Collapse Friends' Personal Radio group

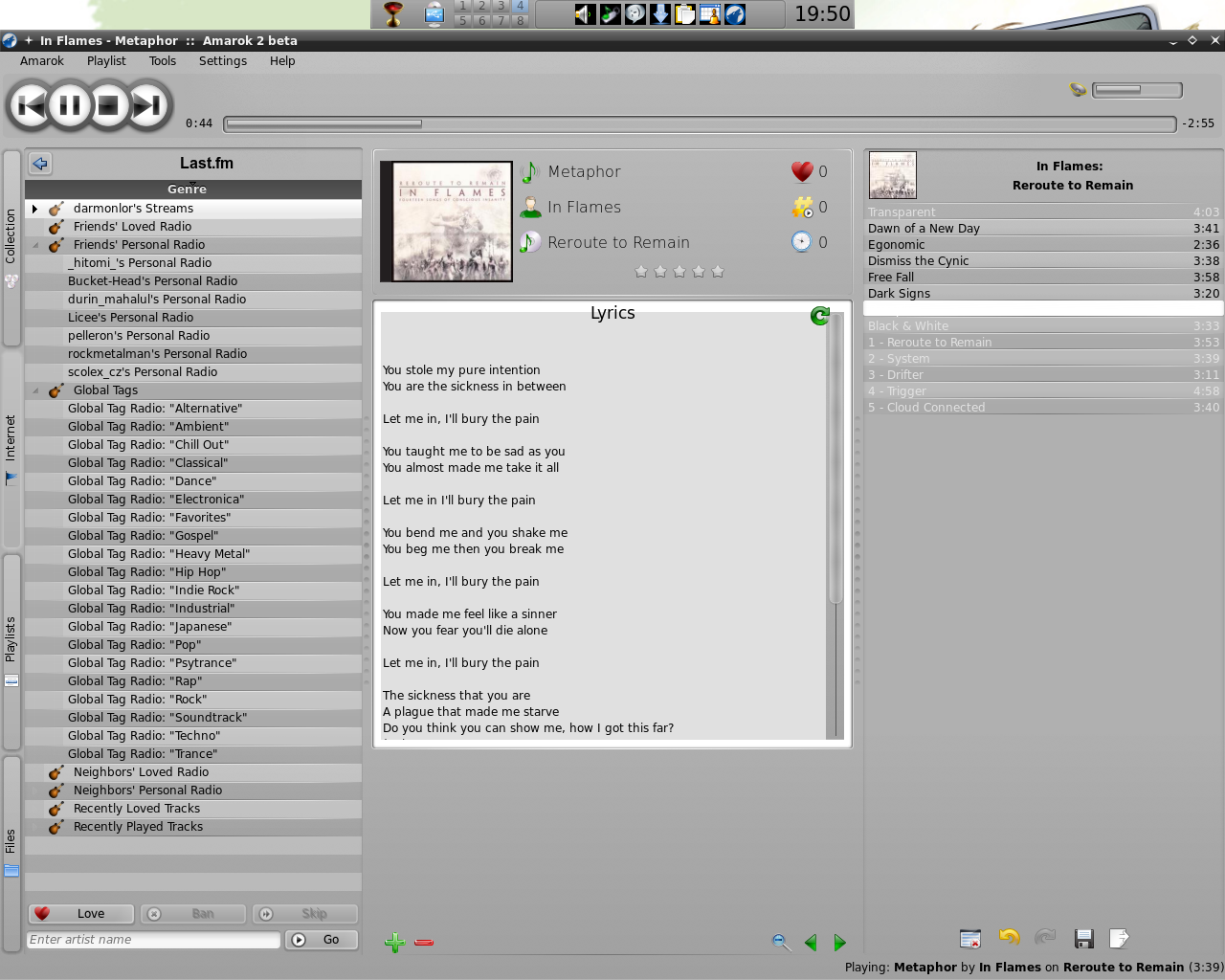click(35, 245)
